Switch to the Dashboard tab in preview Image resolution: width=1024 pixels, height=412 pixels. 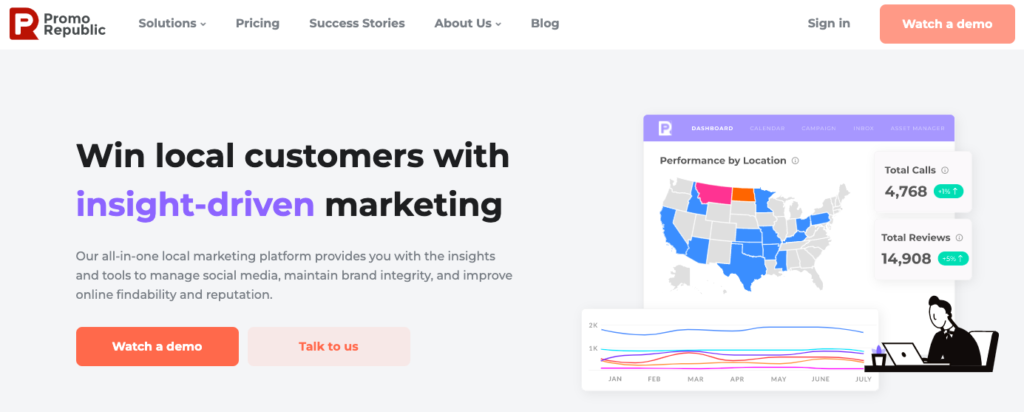[712, 128]
